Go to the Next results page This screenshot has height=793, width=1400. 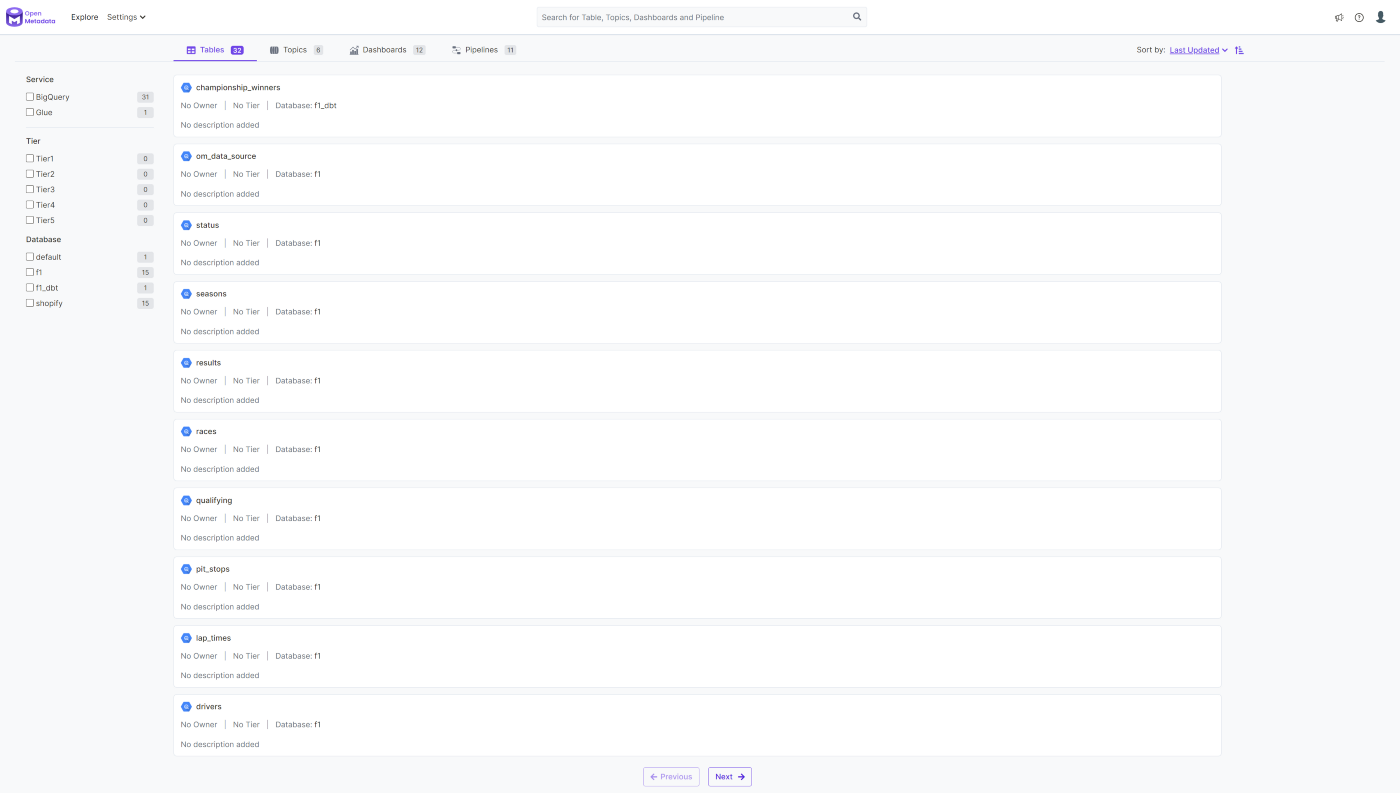pos(730,777)
